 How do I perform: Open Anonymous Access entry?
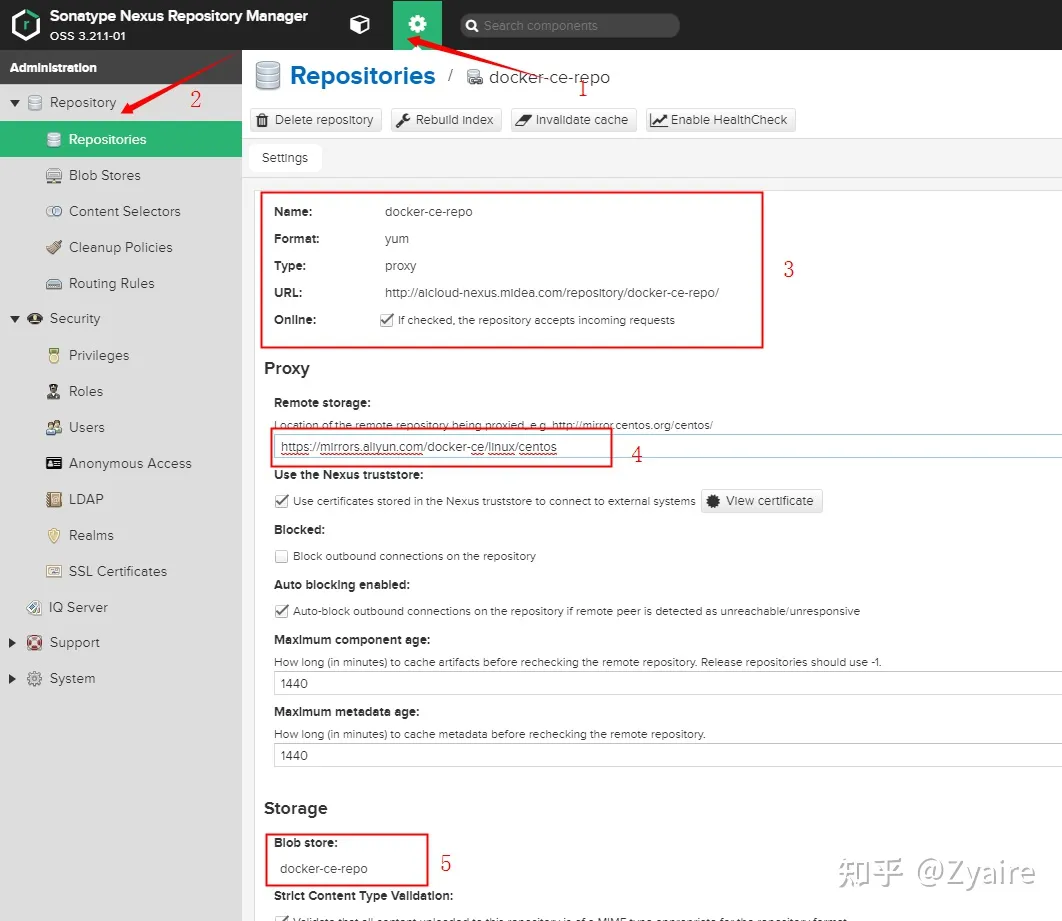tap(130, 463)
